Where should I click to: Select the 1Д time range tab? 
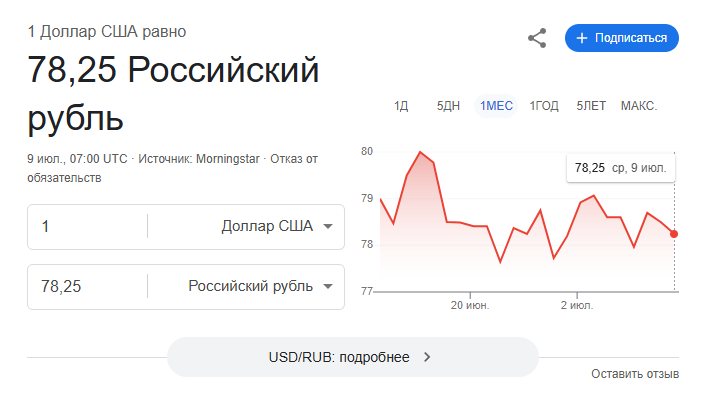401,106
